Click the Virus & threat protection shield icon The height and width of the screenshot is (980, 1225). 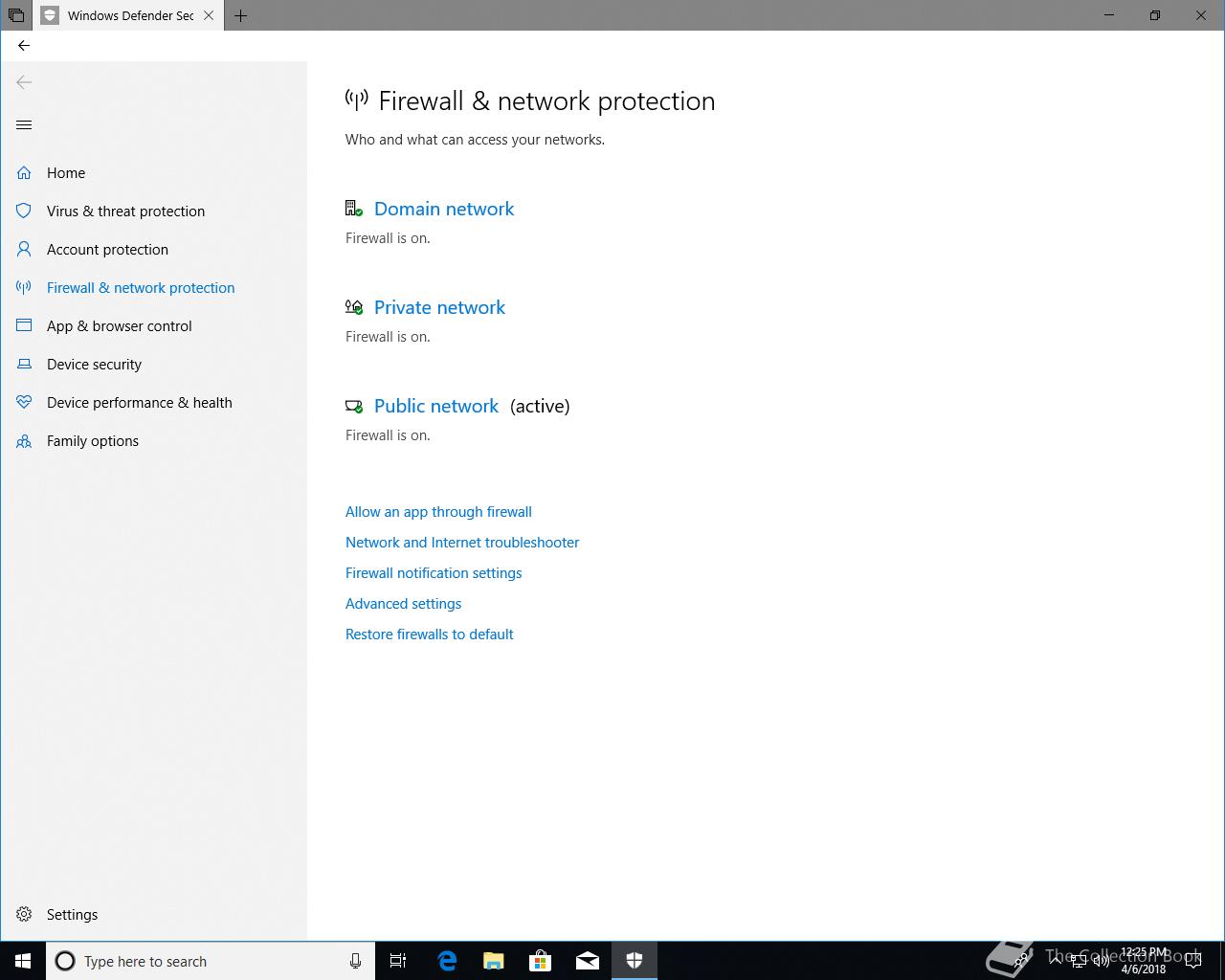[24, 212]
